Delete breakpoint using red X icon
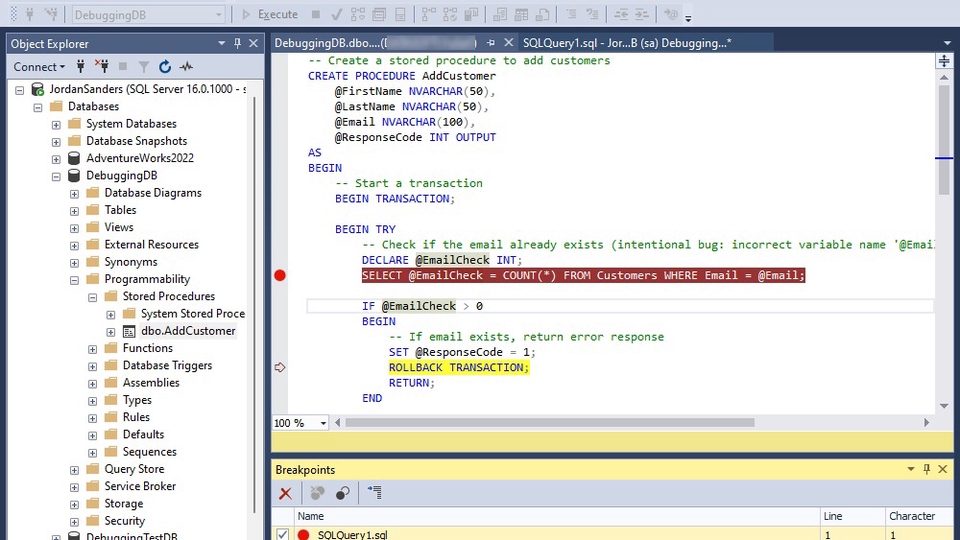Viewport: 960px width, 540px height. pos(285,493)
